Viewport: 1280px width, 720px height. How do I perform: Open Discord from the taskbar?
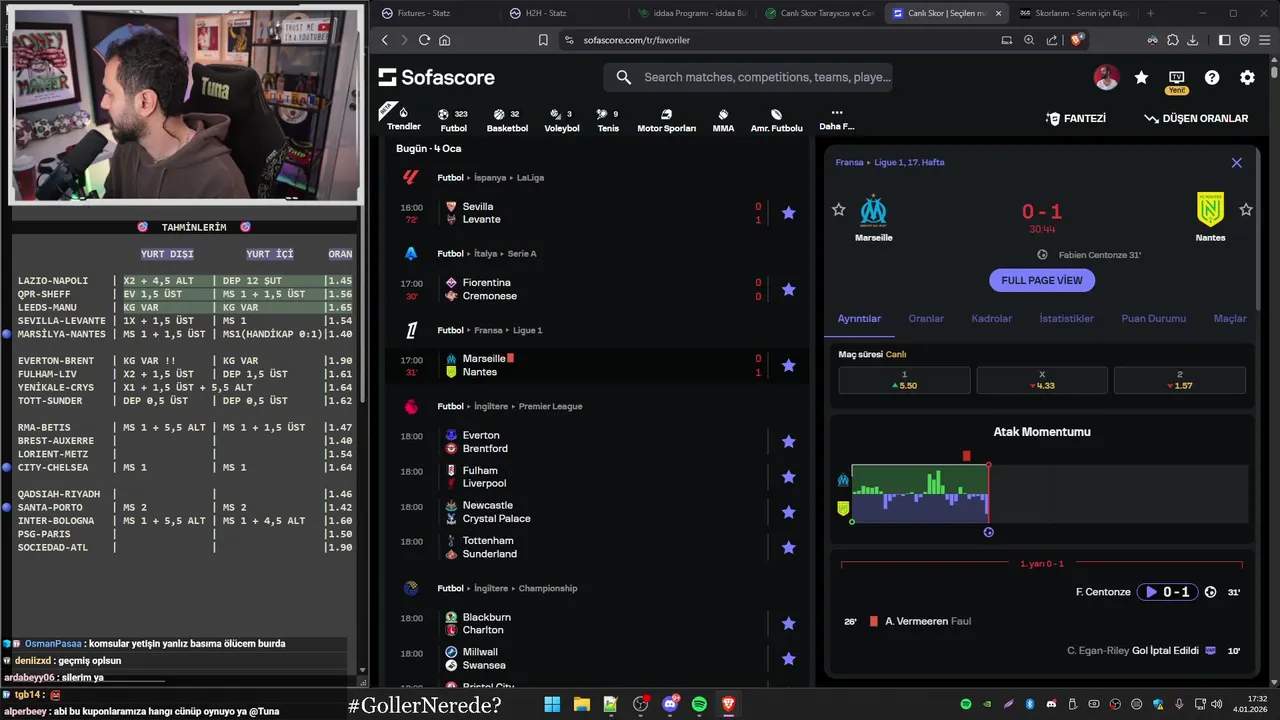pos(670,704)
